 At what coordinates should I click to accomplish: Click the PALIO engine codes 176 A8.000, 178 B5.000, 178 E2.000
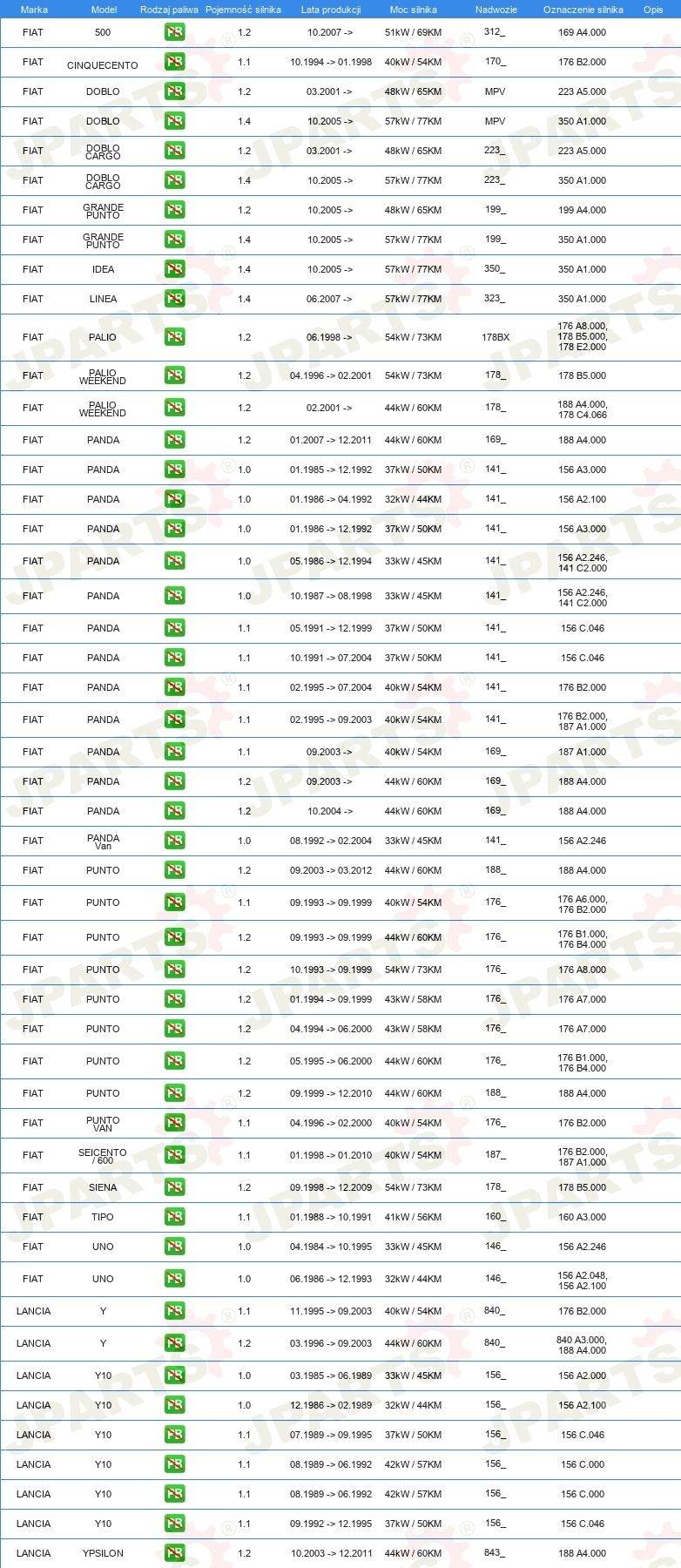[x=583, y=337]
